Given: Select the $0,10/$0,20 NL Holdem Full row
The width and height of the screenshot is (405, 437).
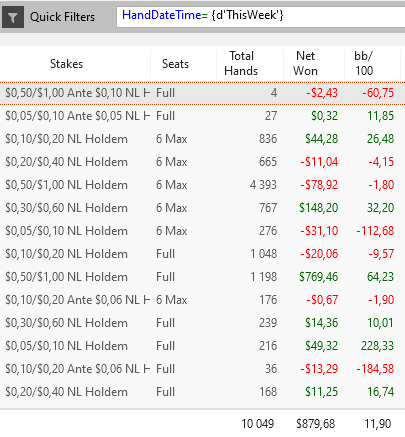Looking at the screenshot, I should coord(202,254).
